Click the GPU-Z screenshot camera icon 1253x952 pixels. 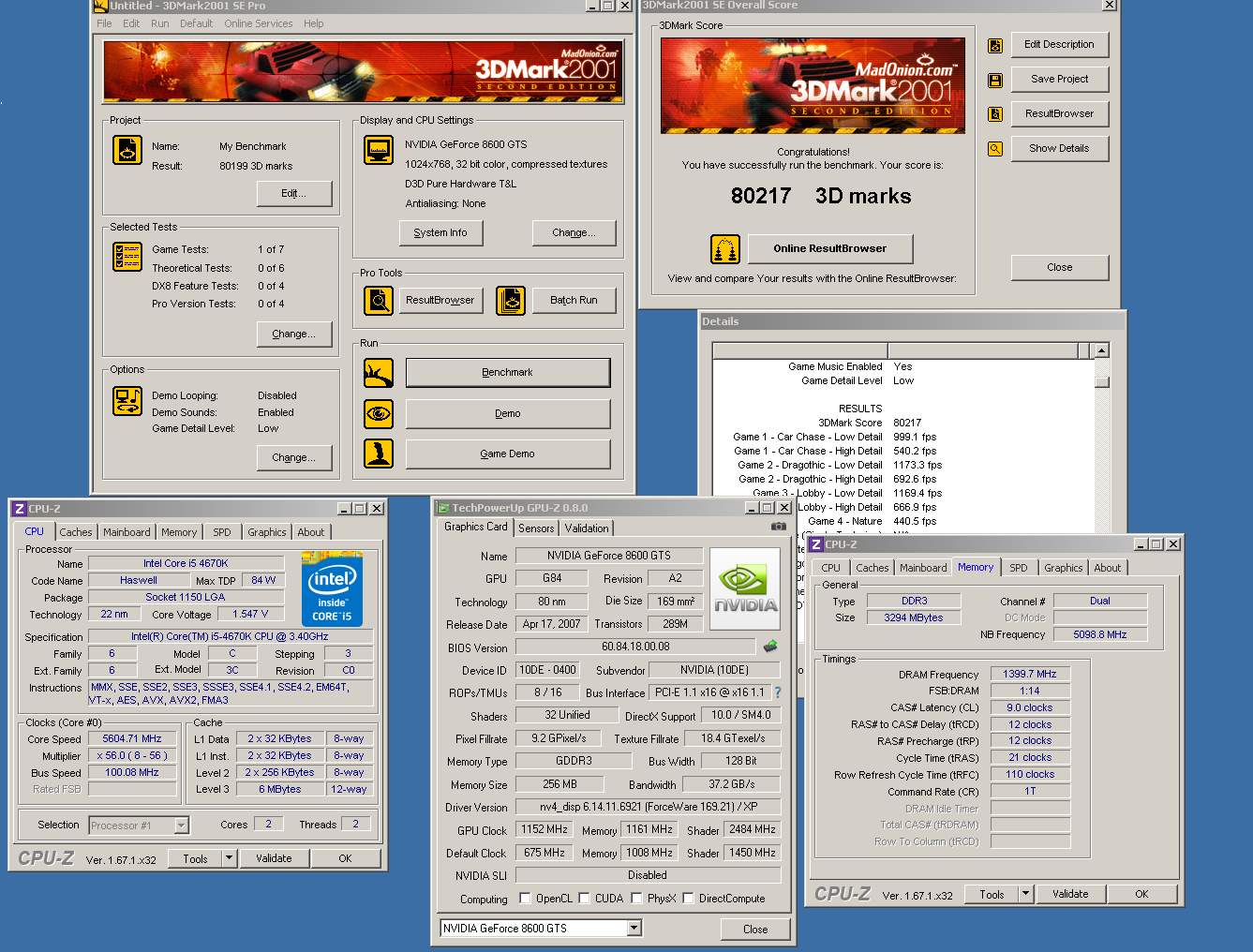(779, 527)
